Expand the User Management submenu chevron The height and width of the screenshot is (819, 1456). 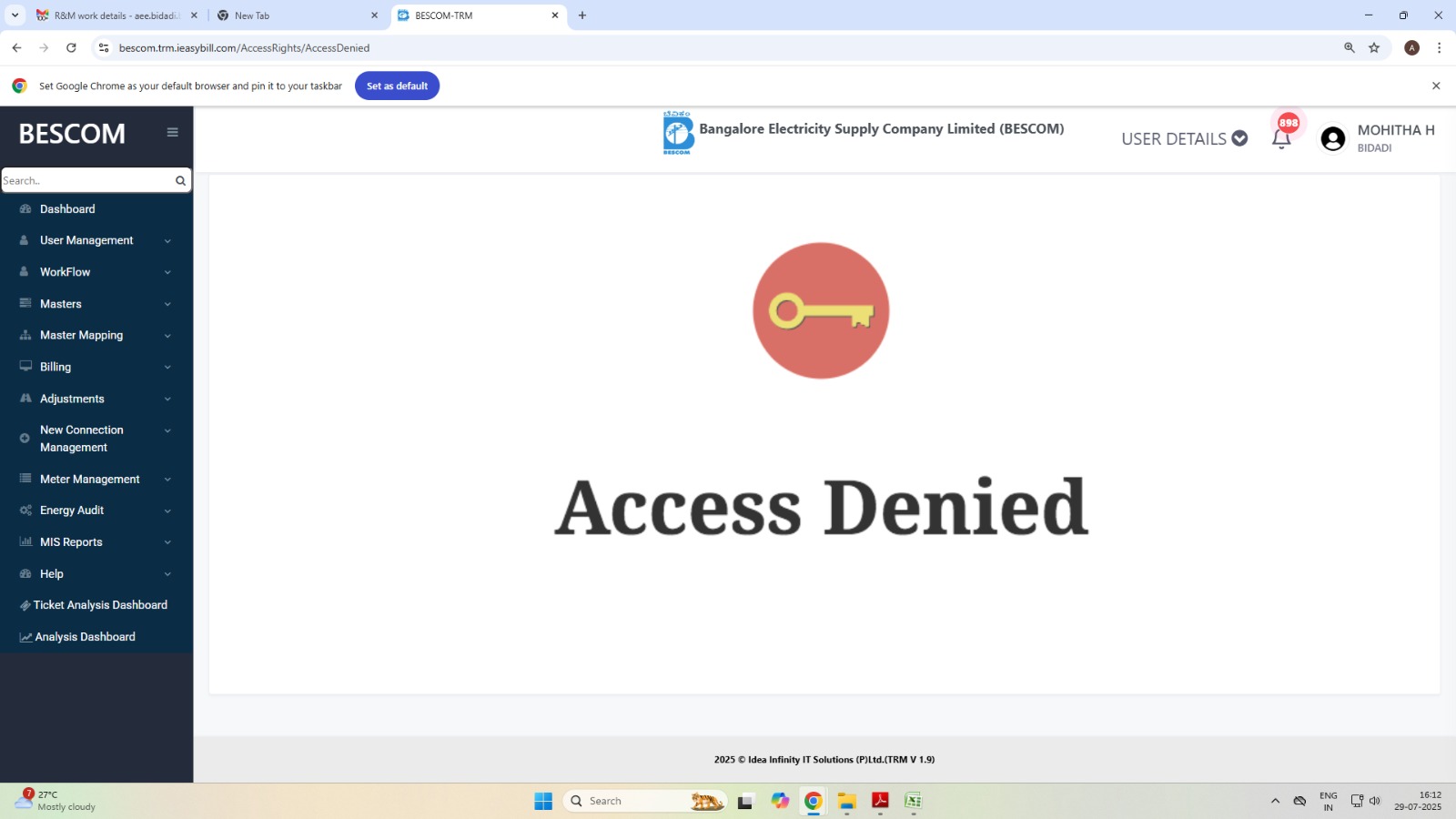click(x=167, y=241)
